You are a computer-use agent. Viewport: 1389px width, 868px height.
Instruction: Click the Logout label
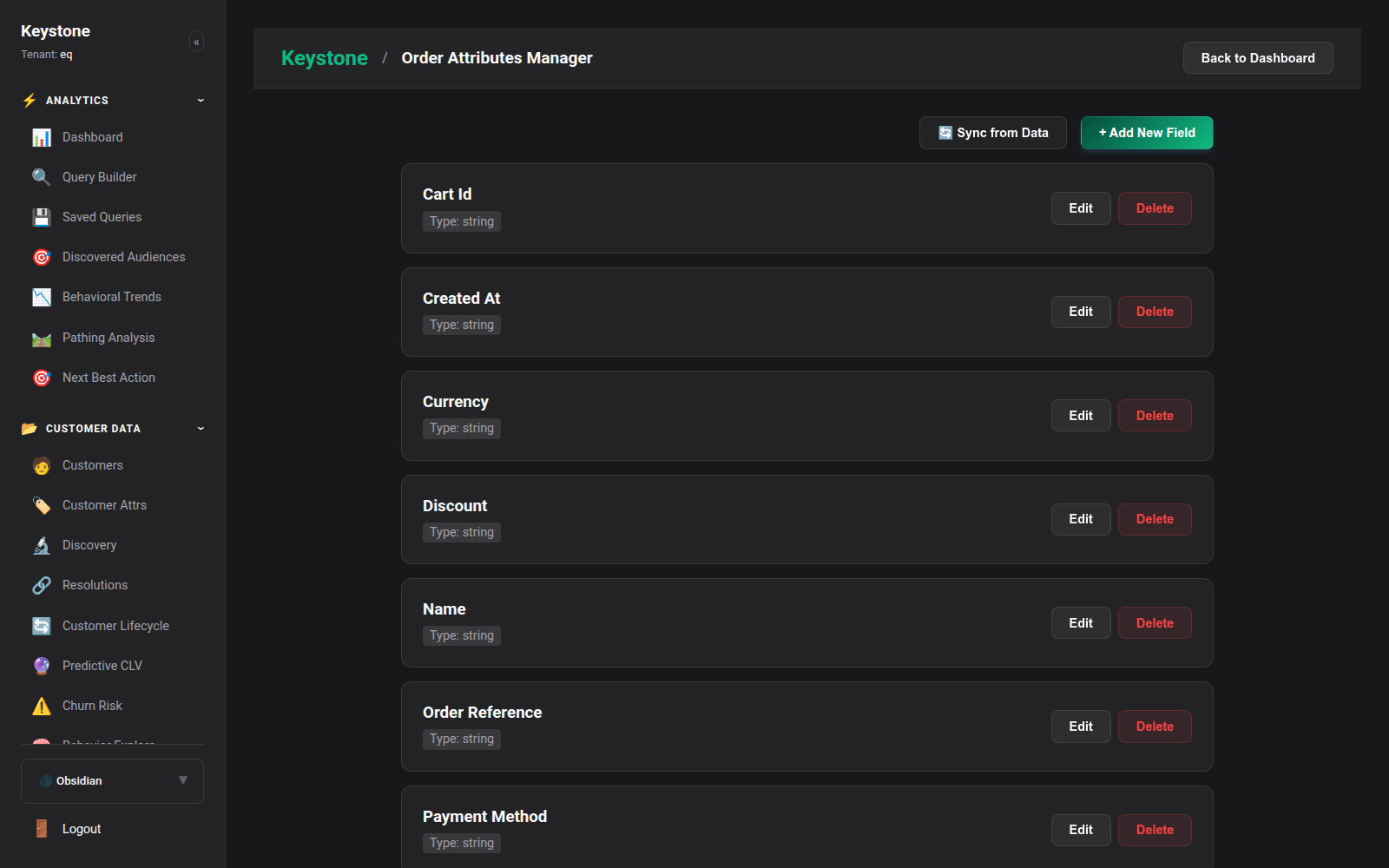pyautogui.click(x=82, y=829)
